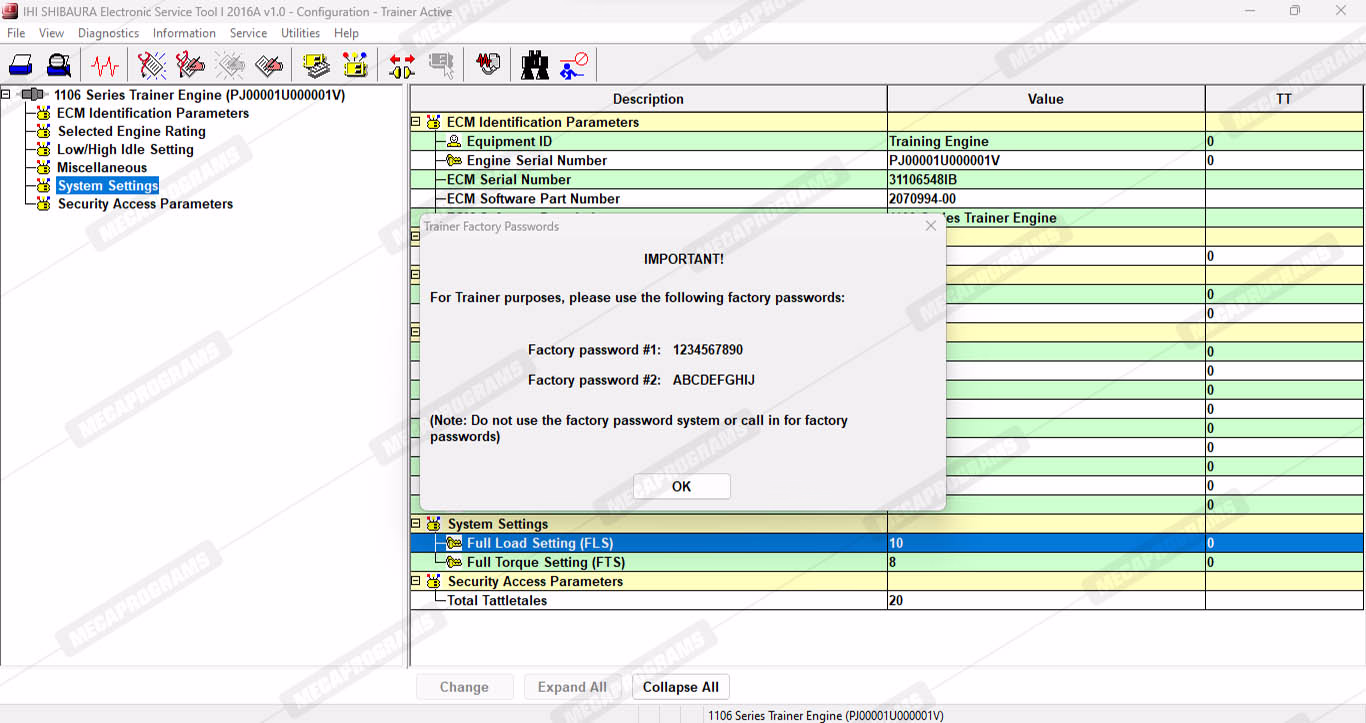Screen dimensions: 1366x723
Task: Click the Connect/Disconnect red arrows icon
Action: [402, 66]
